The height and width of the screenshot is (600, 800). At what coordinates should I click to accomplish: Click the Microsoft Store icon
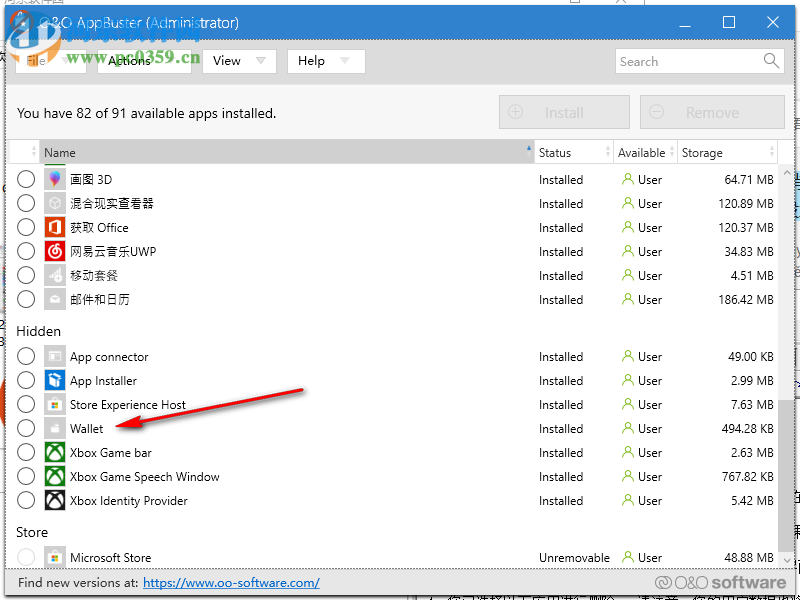click(54, 557)
